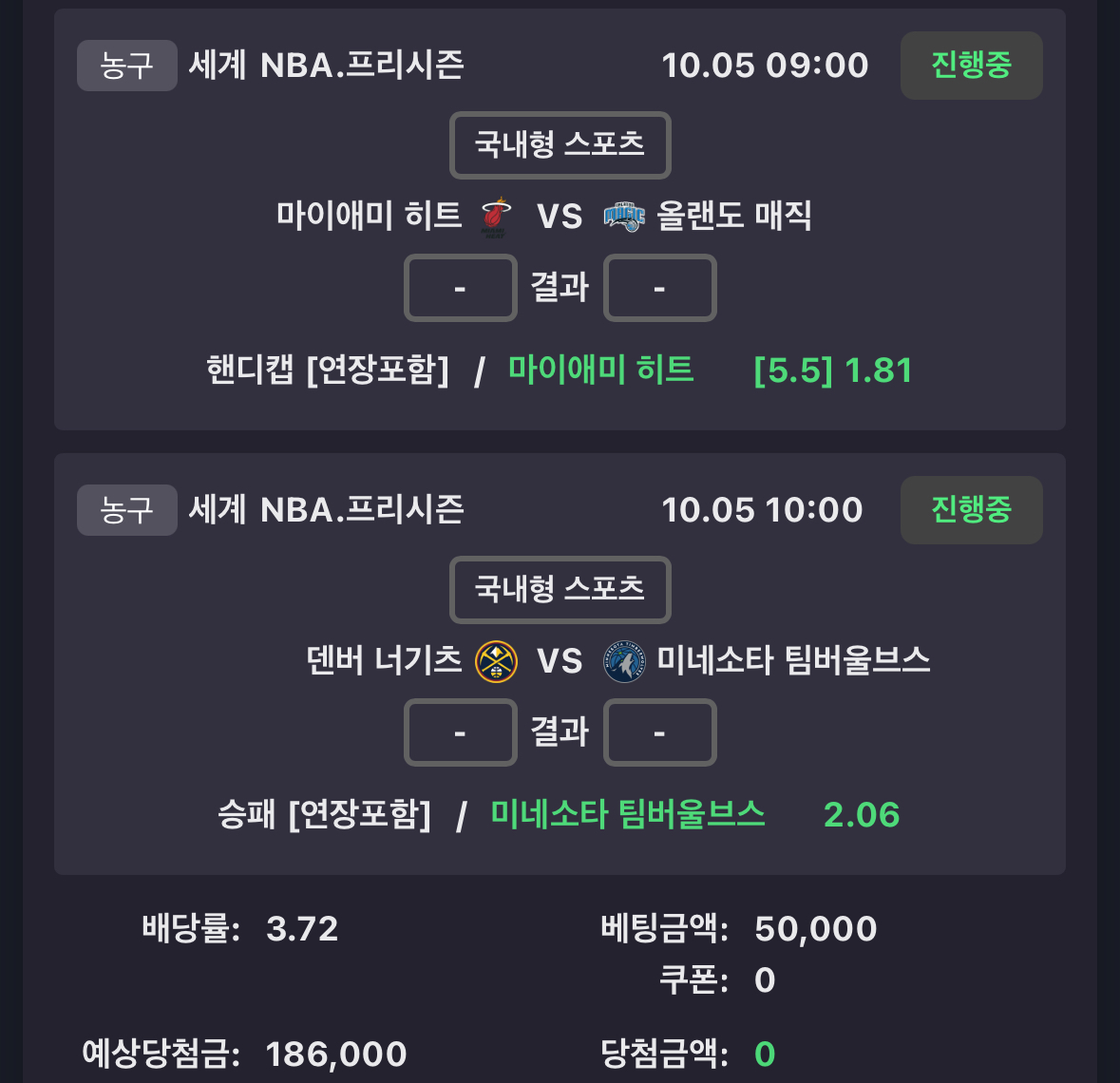Click the 덴버 너기츠 team name
This screenshot has width=1120, height=1083.
click(384, 661)
